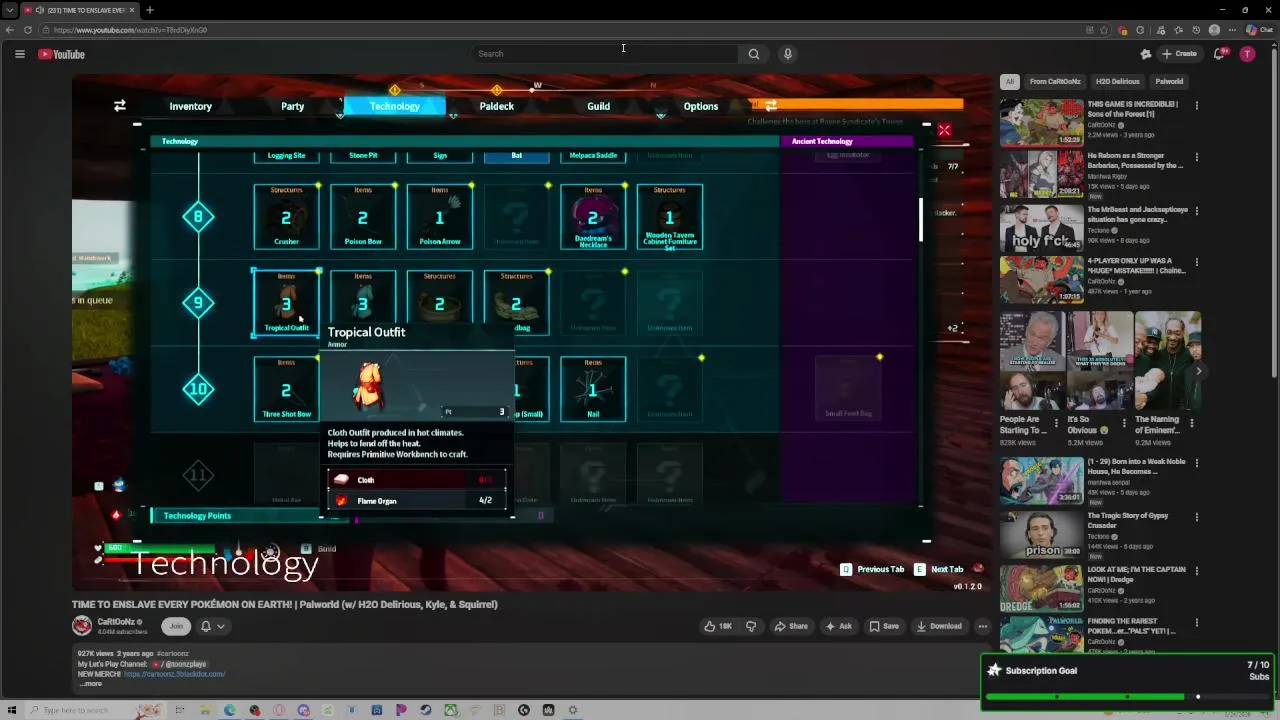Open the notifications bell in the YouTube header
This screenshot has height=720, width=1280.
(x=1218, y=54)
